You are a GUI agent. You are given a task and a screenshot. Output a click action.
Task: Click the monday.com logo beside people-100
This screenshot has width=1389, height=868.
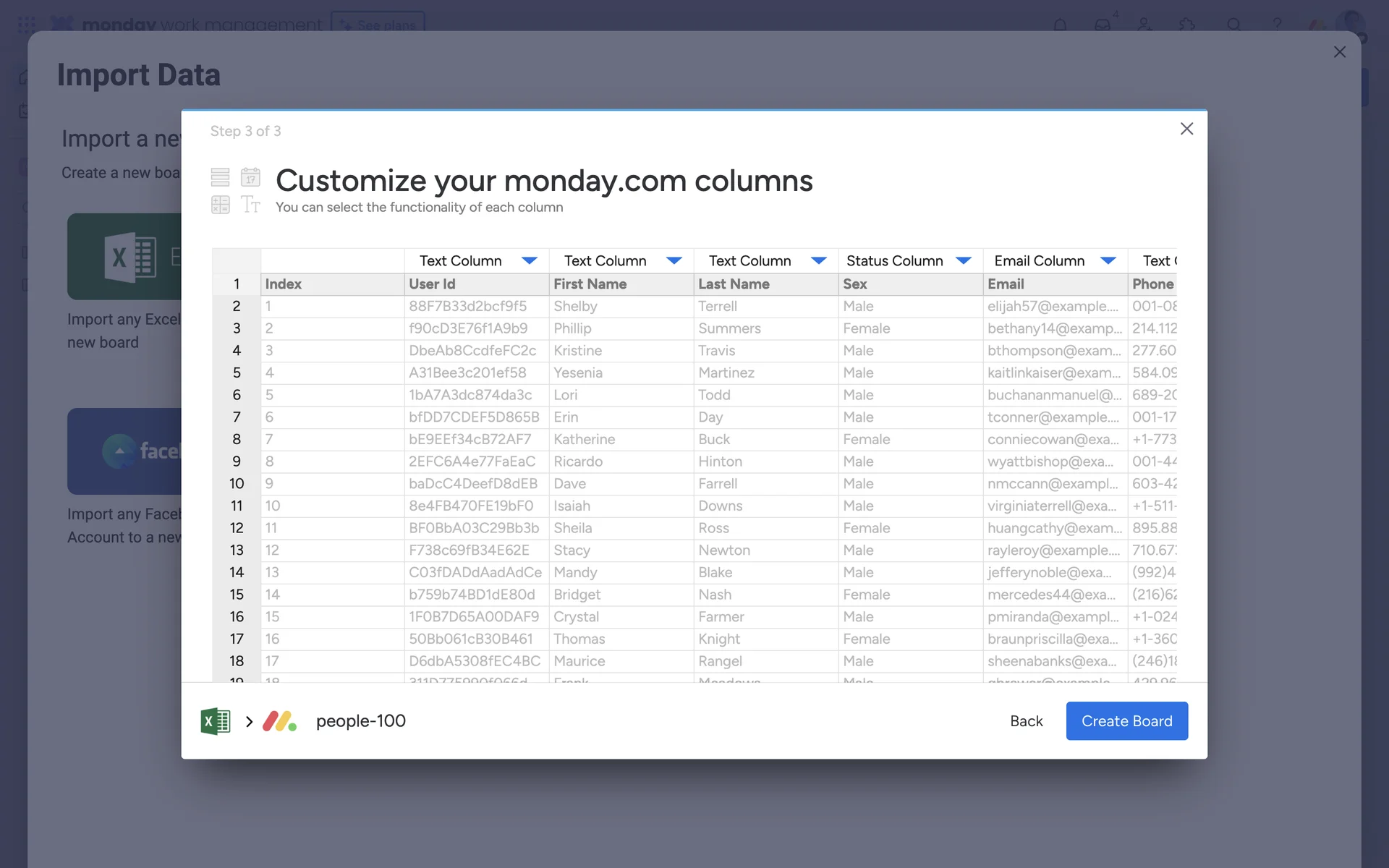point(279,721)
